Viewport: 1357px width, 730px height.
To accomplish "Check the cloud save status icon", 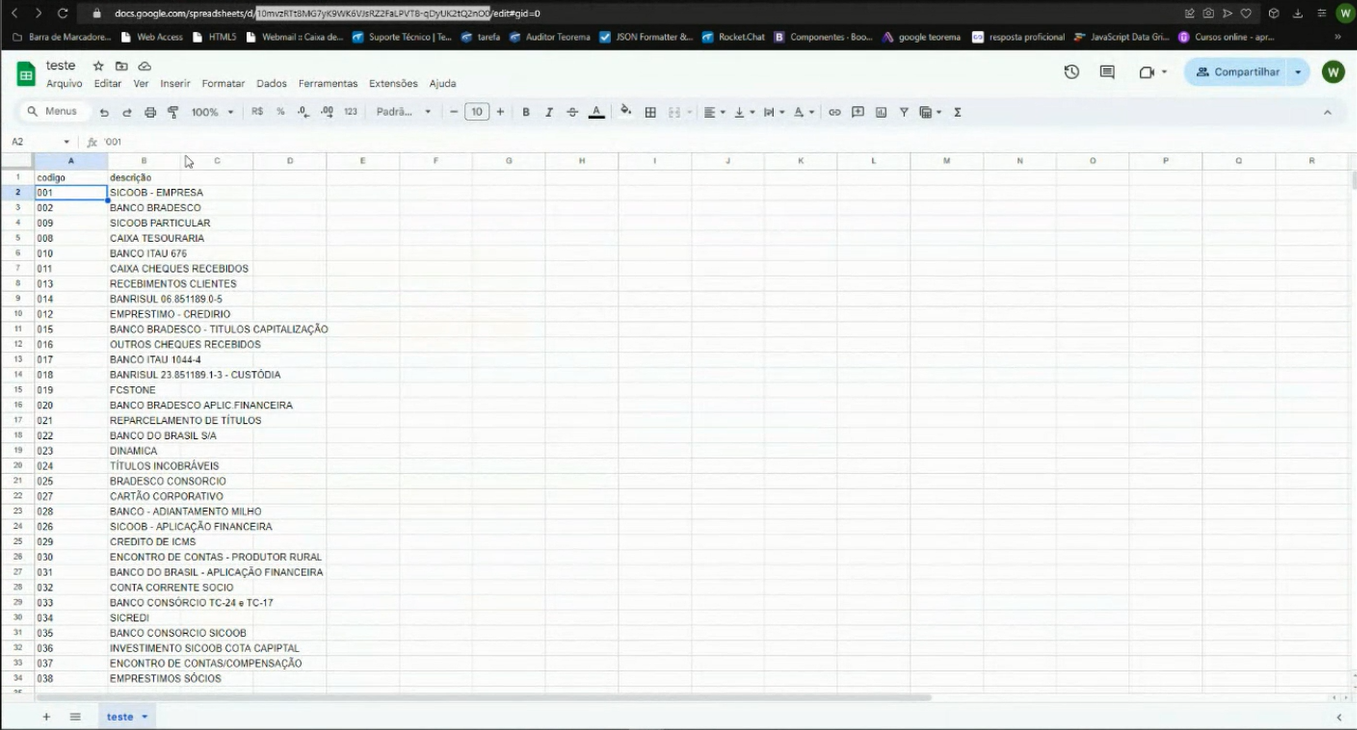I will pyautogui.click(x=144, y=66).
